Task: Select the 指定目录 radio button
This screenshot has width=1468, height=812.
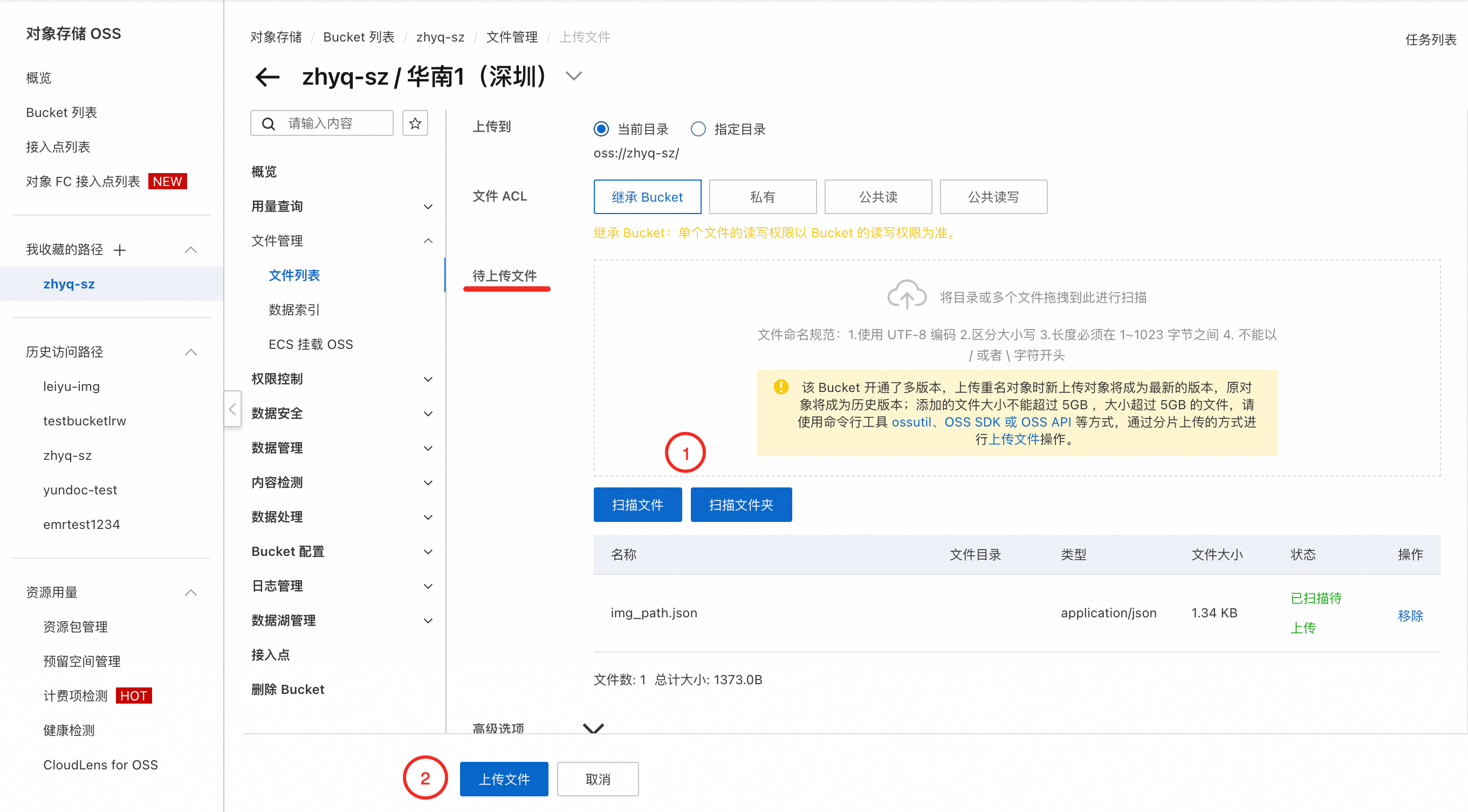Action: [697, 129]
